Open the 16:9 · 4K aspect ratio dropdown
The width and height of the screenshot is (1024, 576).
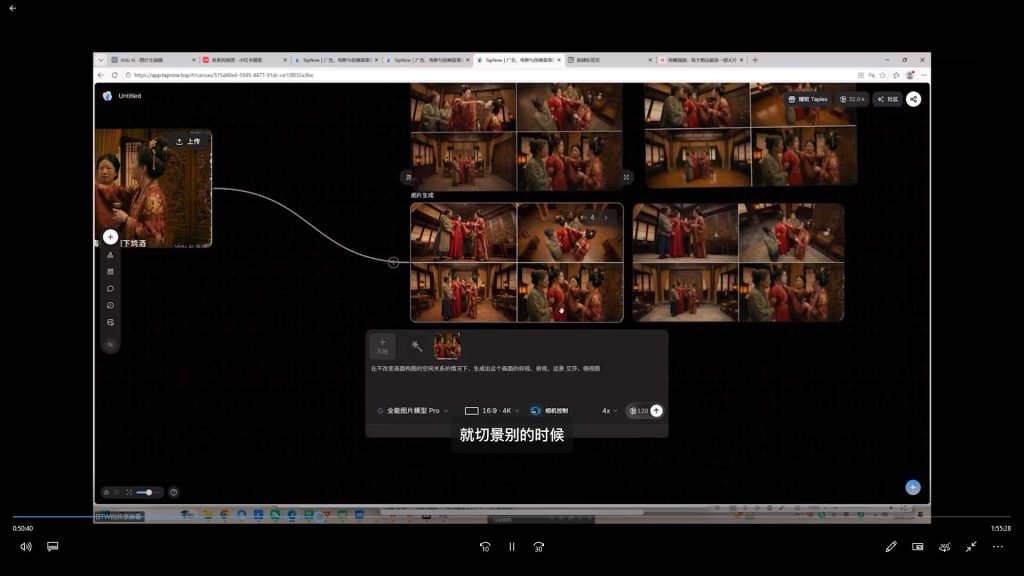[x=492, y=411]
